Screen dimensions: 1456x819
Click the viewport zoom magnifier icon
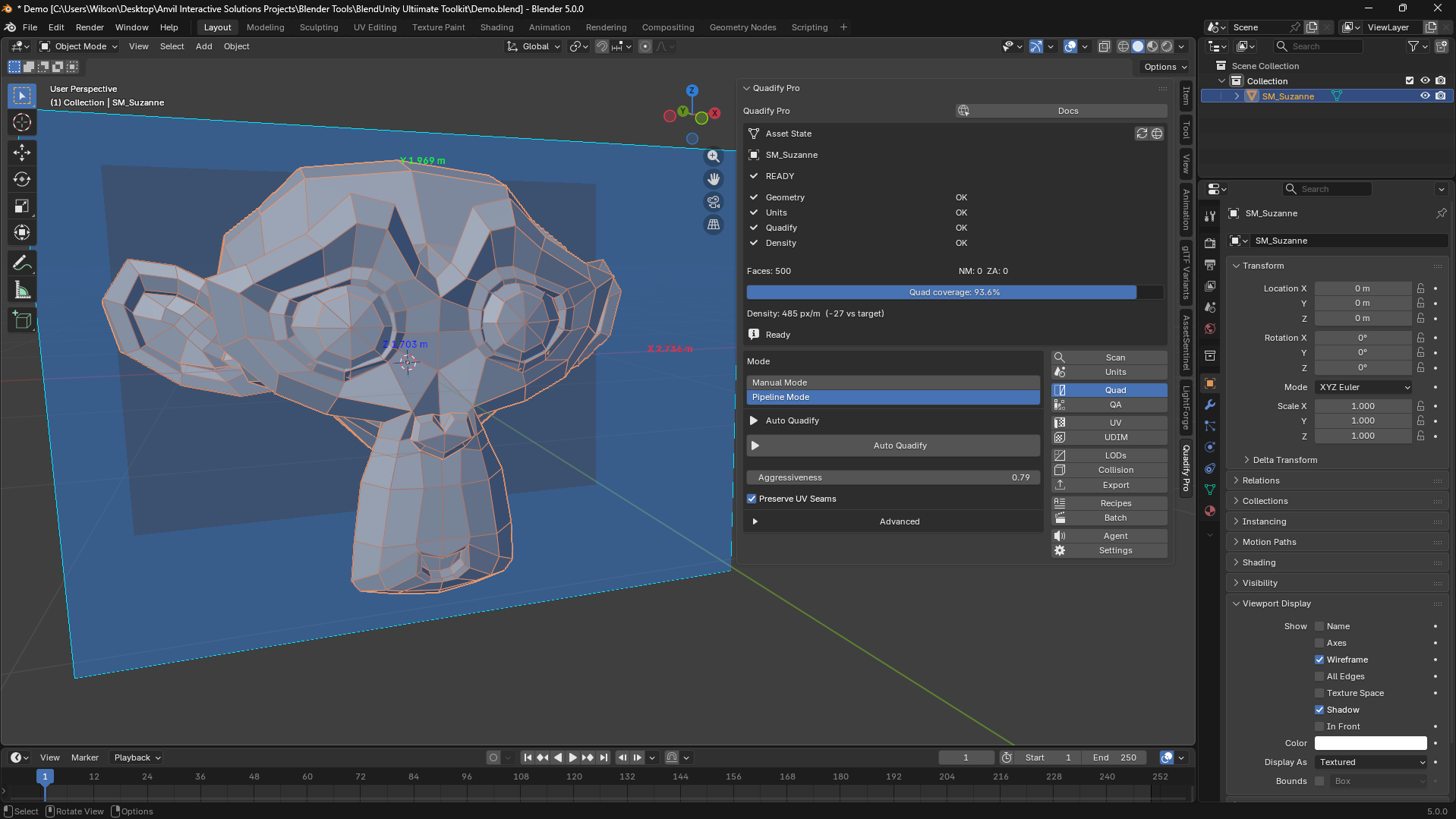pos(714,156)
